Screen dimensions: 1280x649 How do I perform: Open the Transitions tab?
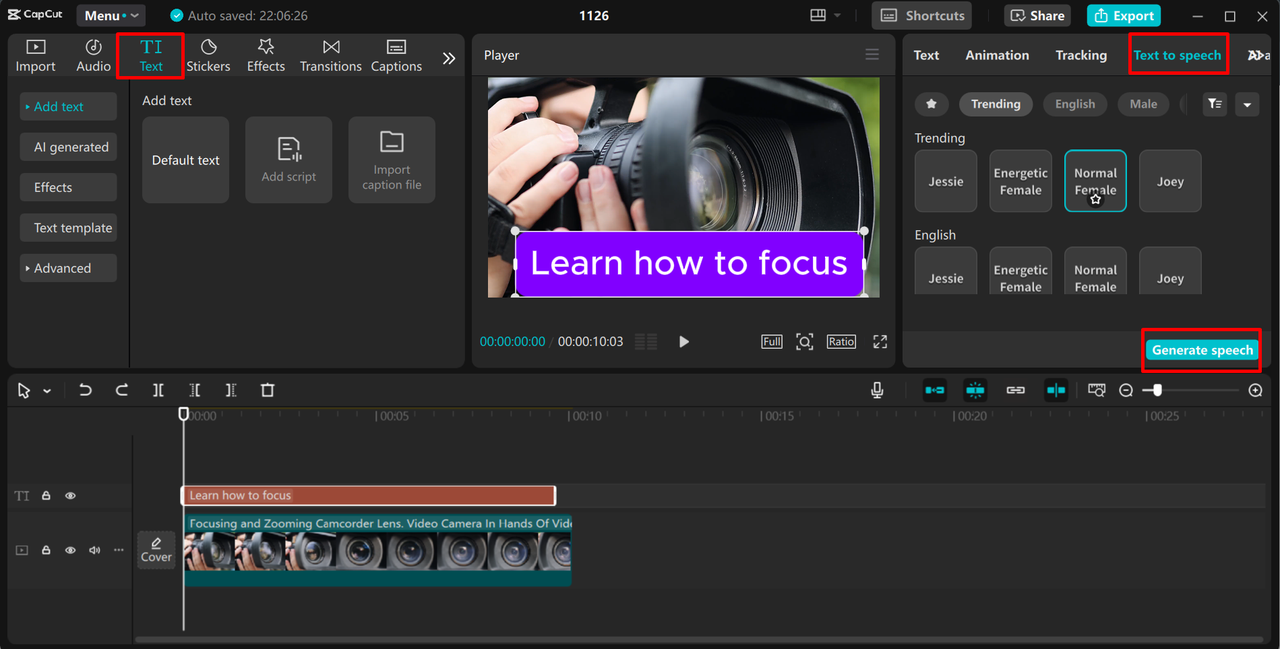(x=331, y=56)
